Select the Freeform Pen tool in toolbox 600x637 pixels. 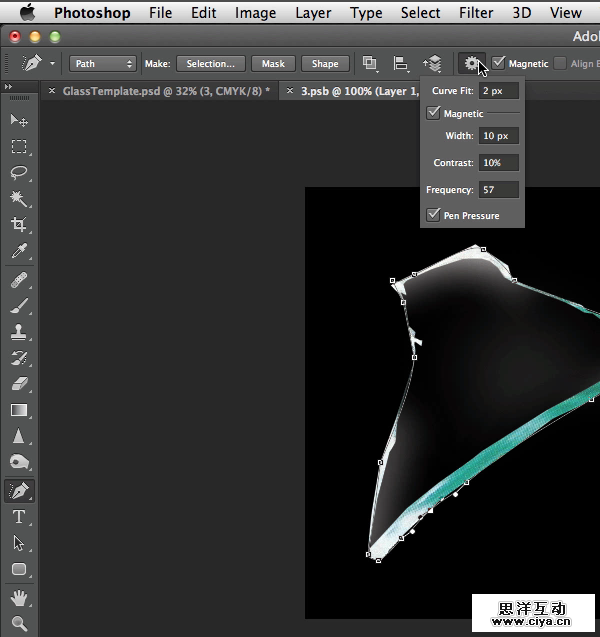(x=19, y=491)
